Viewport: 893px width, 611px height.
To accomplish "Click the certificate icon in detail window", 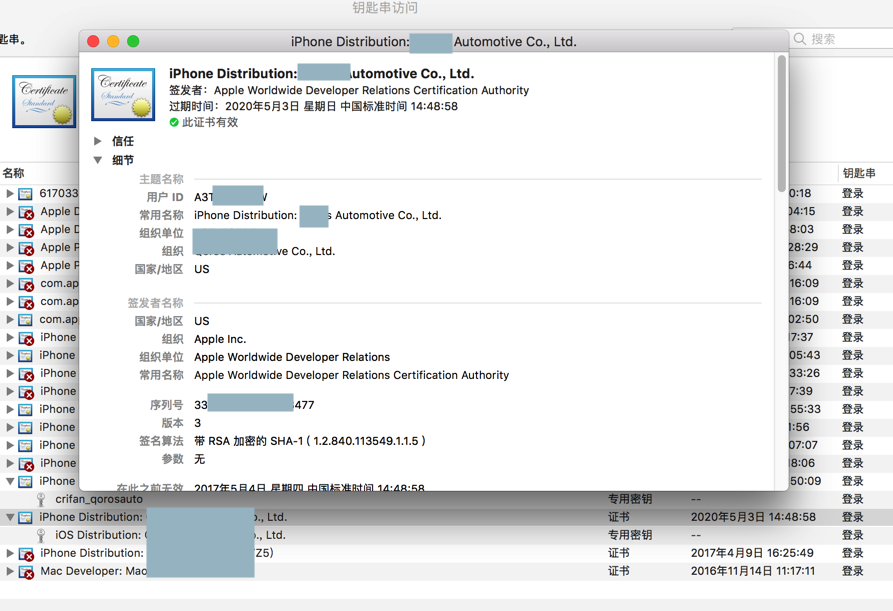I will pyautogui.click(x=123, y=95).
